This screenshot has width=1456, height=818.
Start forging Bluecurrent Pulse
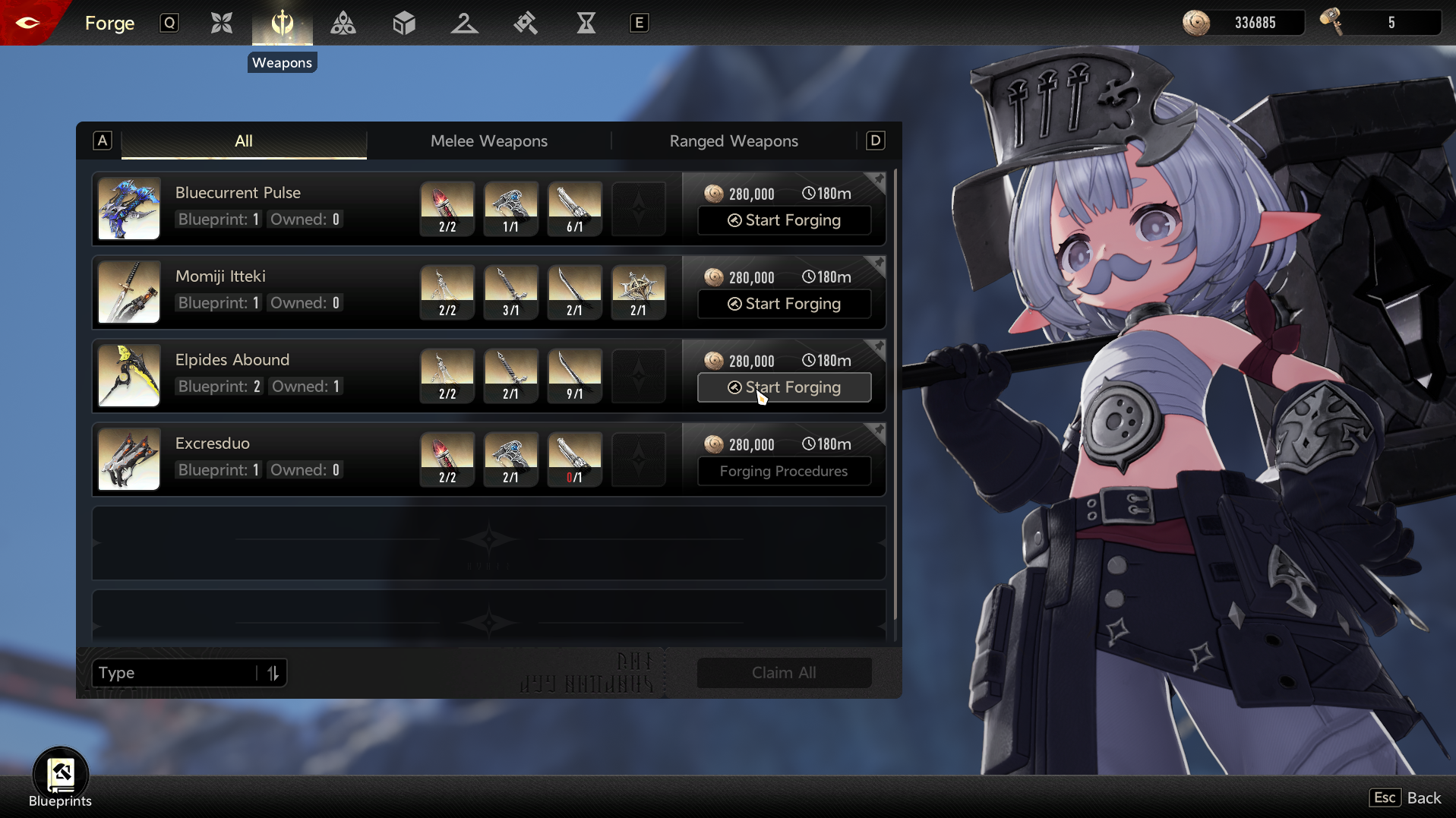coord(785,220)
